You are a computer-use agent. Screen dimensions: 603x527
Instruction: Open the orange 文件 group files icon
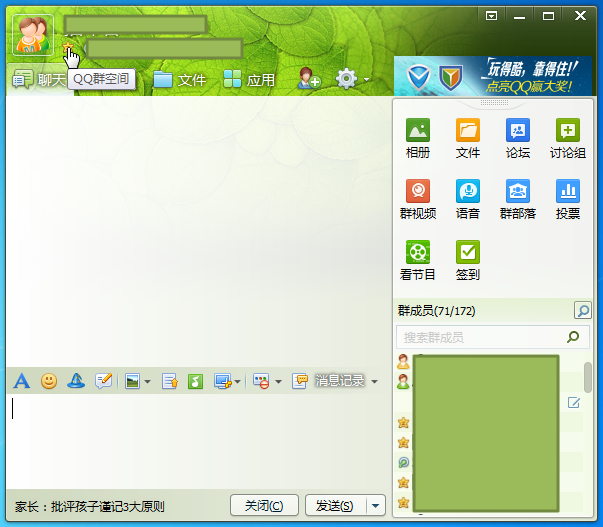(468, 138)
